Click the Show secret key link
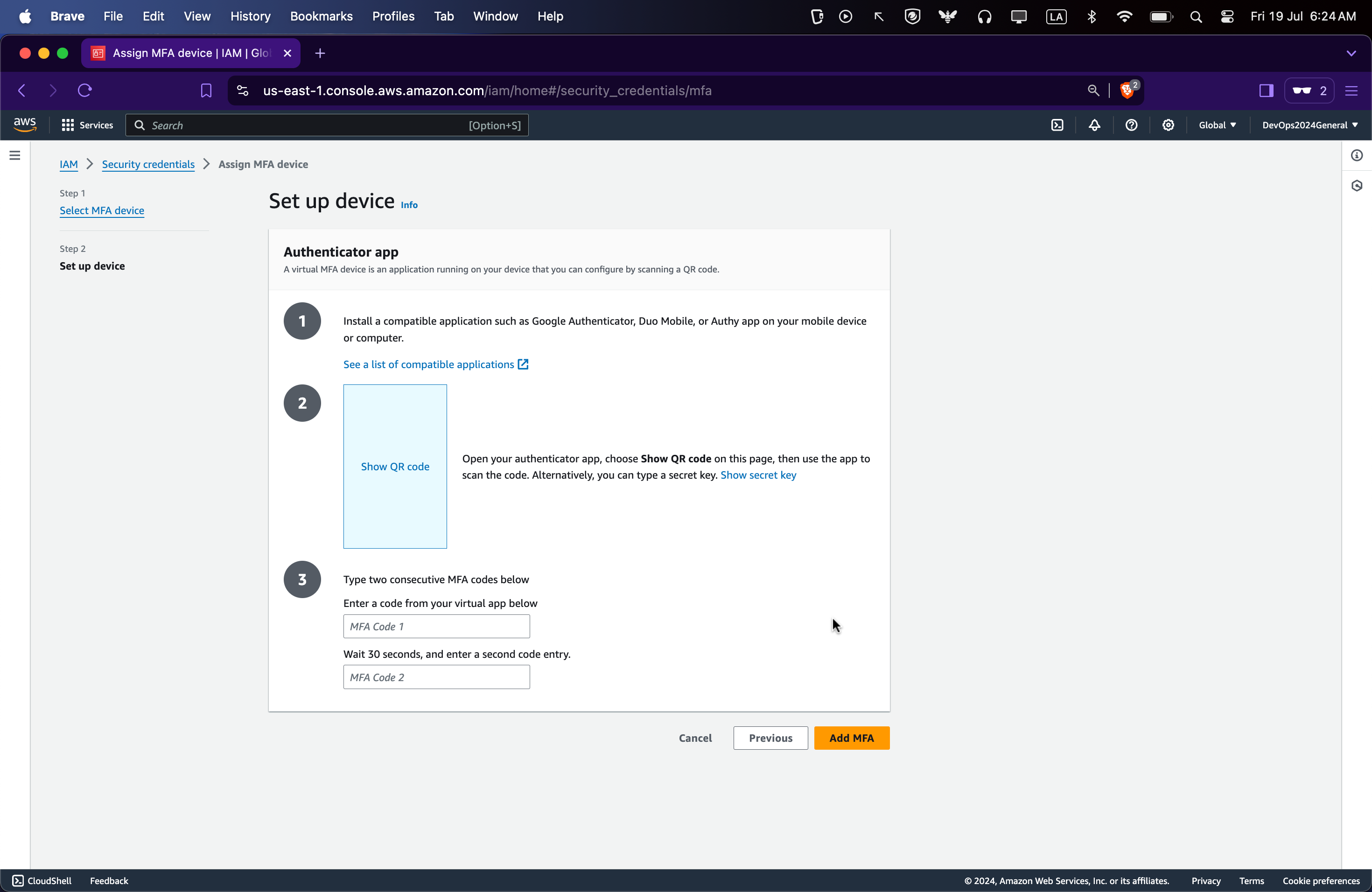The image size is (1372, 892). 758,475
